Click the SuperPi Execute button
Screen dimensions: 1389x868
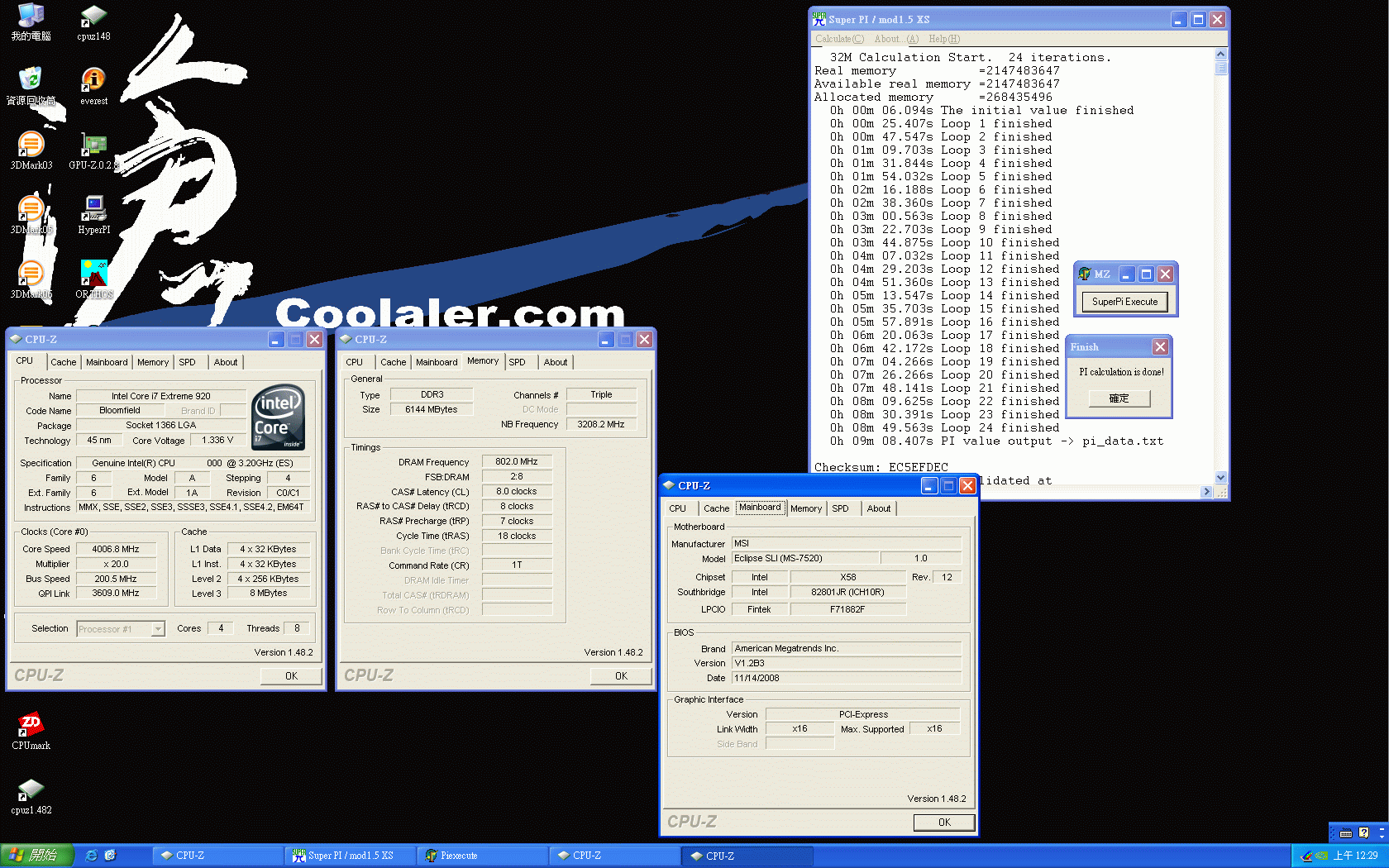[1124, 302]
